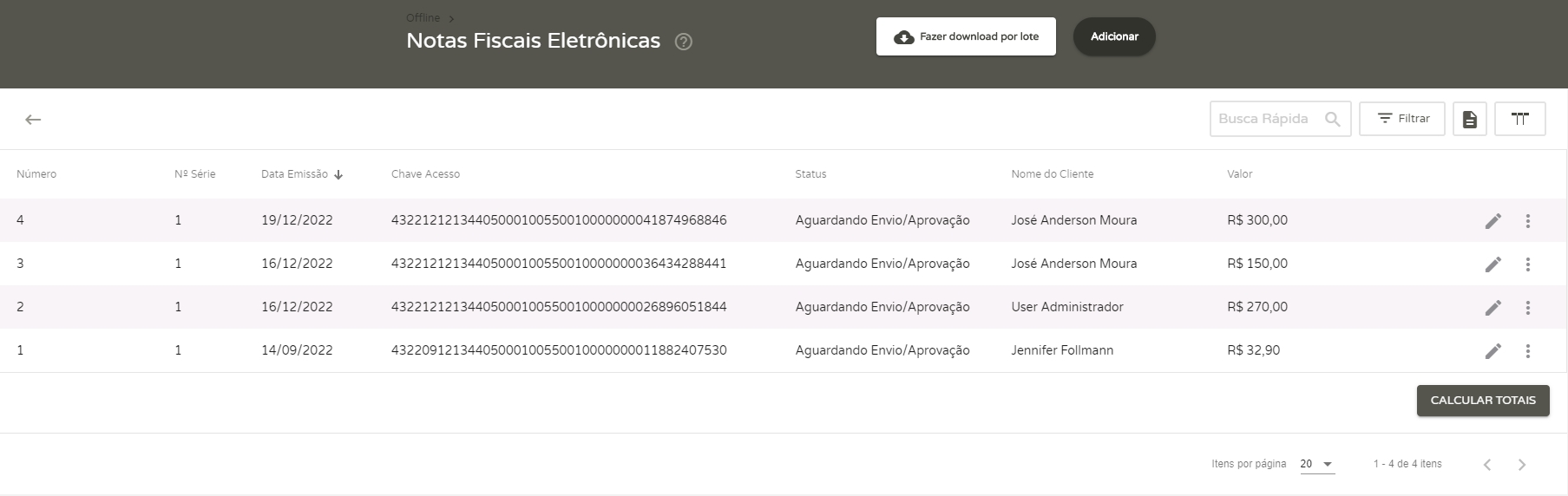Viewport: 1568px width, 496px height.
Task: Open help icon beside Notas Fiscais Eletrônicas
Action: click(x=684, y=42)
